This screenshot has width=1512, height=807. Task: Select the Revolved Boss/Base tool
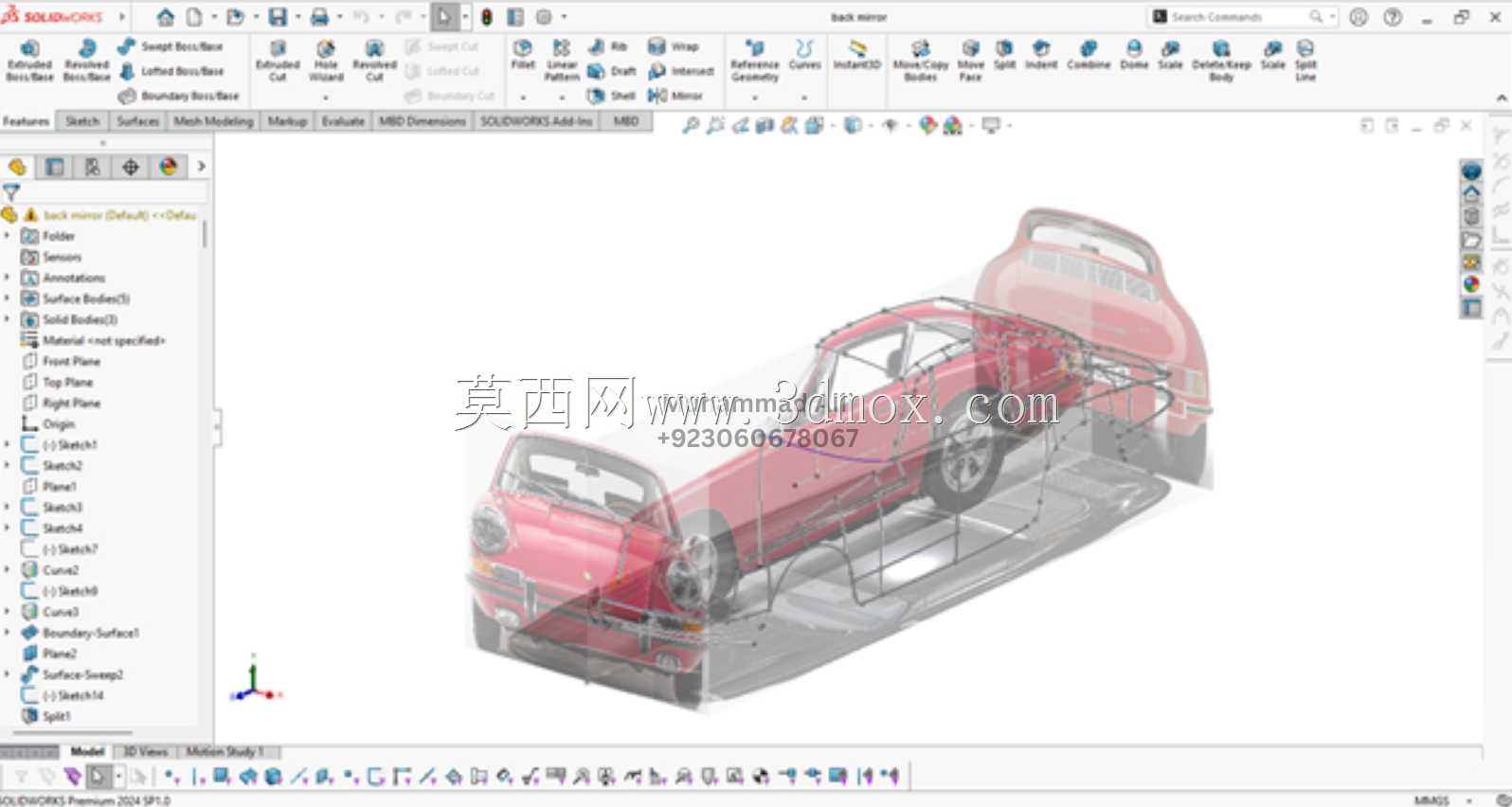(87, 61)
